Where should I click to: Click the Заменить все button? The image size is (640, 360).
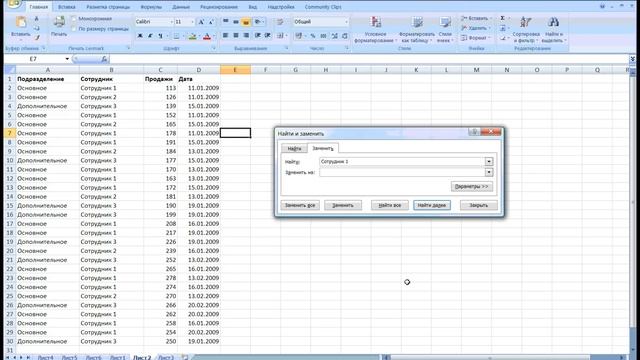point(300,205)
